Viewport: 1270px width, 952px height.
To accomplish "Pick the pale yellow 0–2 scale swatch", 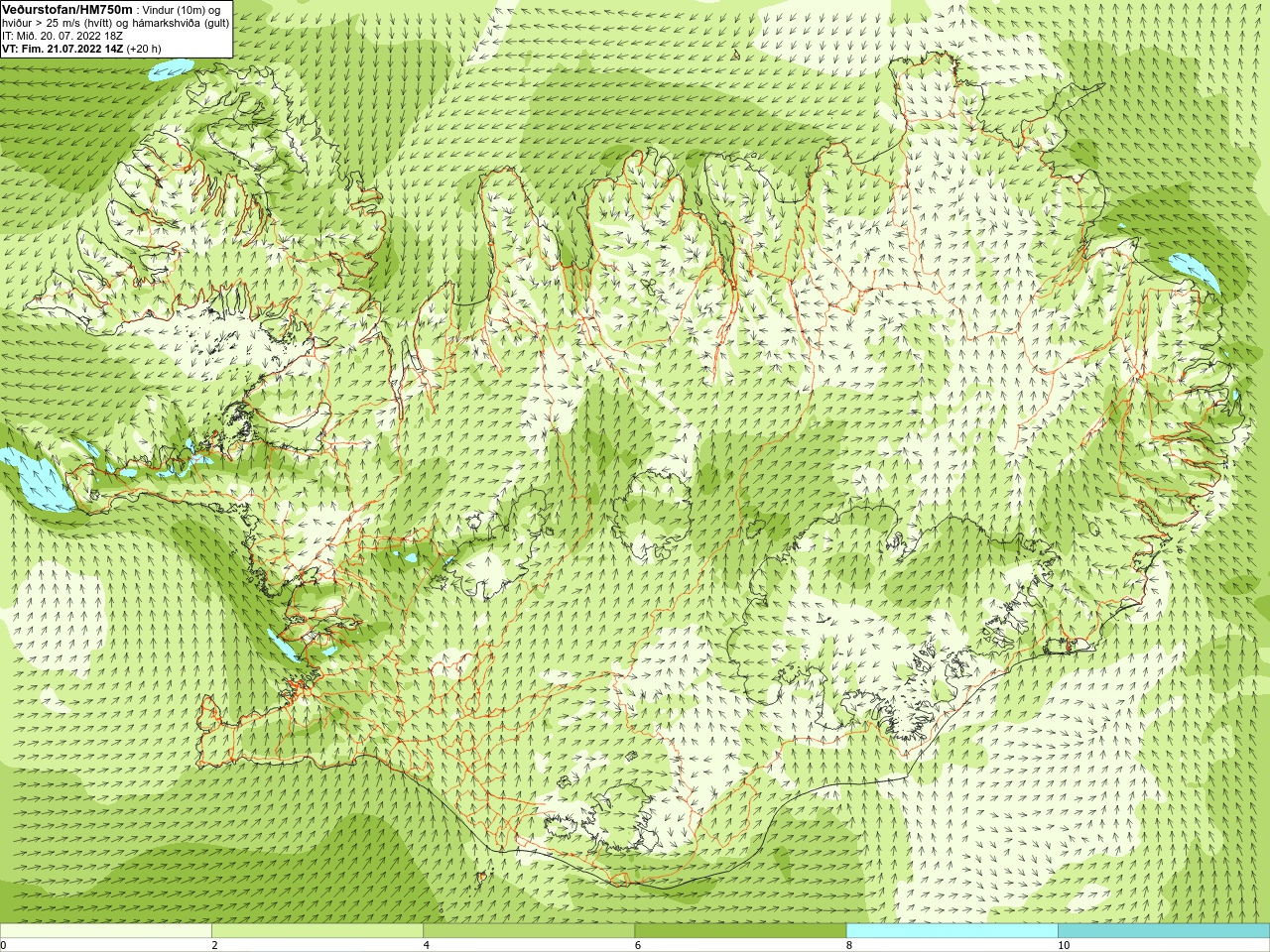I will pos(105,931).
